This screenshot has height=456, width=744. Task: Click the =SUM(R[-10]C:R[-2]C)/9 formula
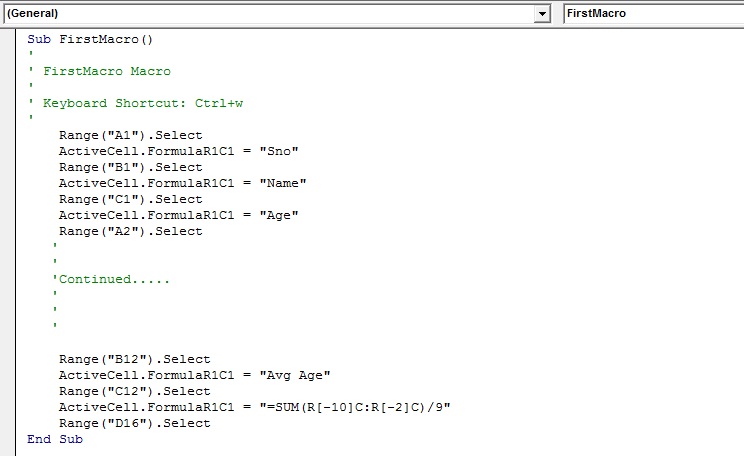[355, 407]
